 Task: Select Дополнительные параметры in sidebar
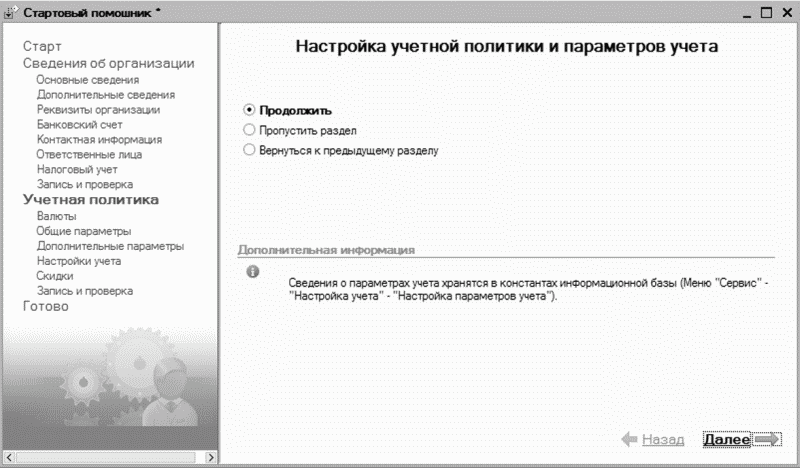click(x=110, y=246)
